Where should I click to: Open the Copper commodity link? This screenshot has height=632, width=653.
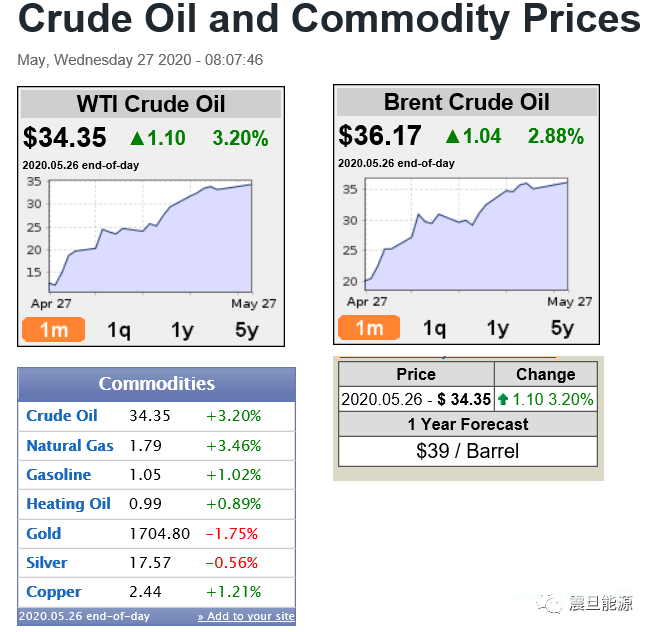point(54,591)
